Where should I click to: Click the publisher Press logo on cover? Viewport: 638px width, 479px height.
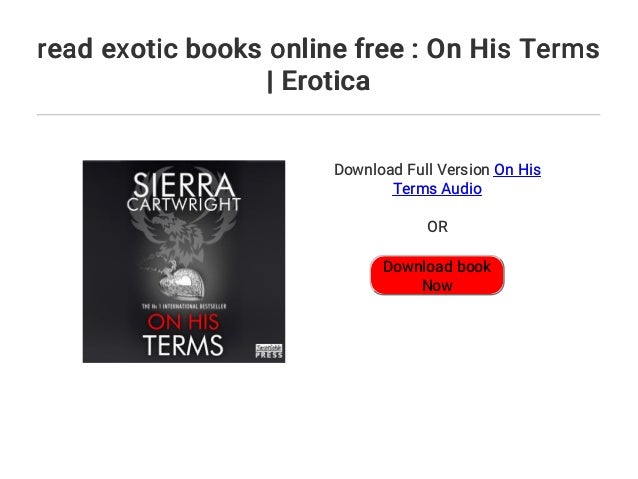[269, 351]
